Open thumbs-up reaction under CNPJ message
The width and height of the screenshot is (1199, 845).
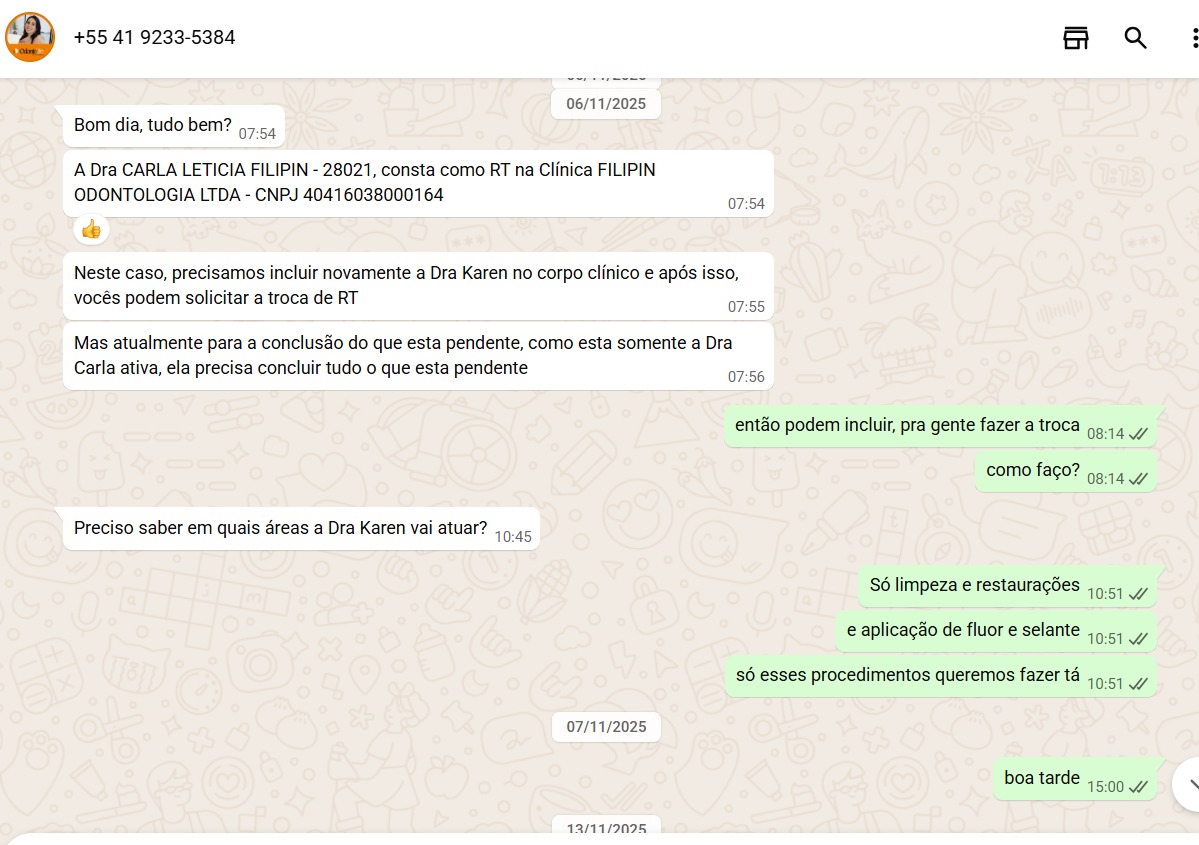click(x=91, y=229)
